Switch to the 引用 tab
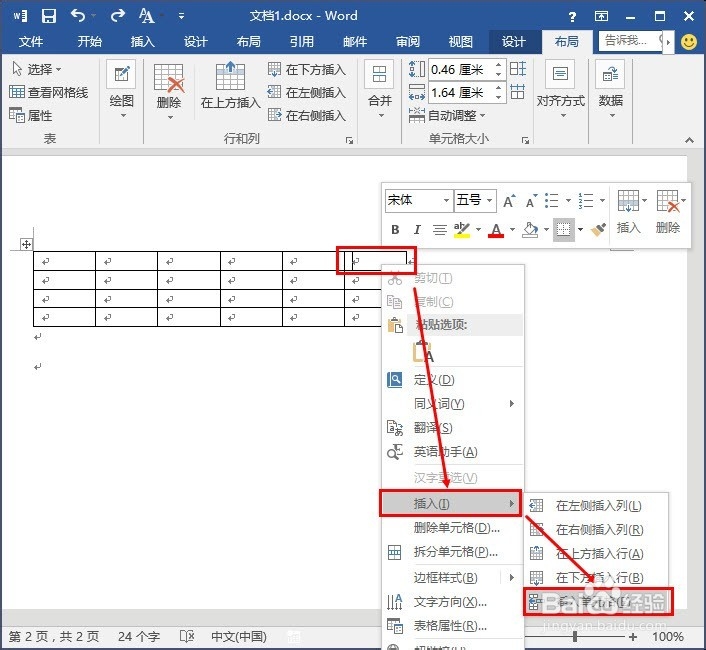The image size is (706, 650). click(302, 42)
